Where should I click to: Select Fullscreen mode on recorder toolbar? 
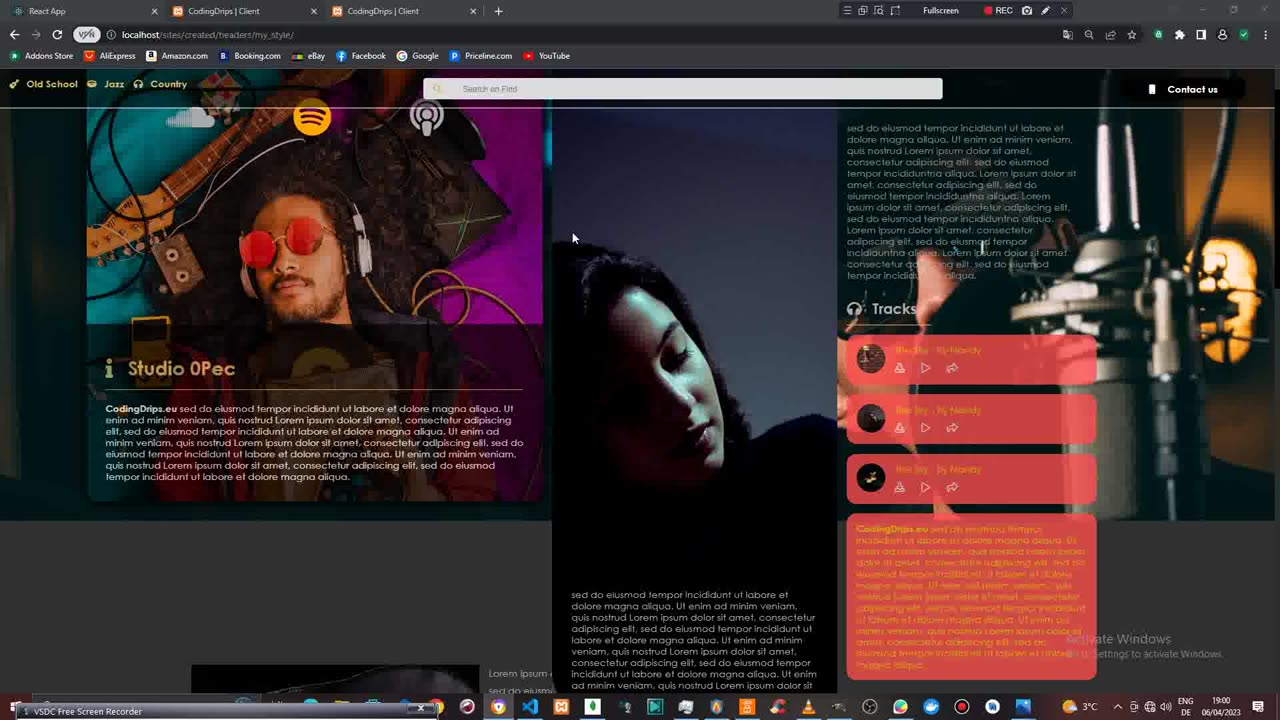(x=940, y=11)
